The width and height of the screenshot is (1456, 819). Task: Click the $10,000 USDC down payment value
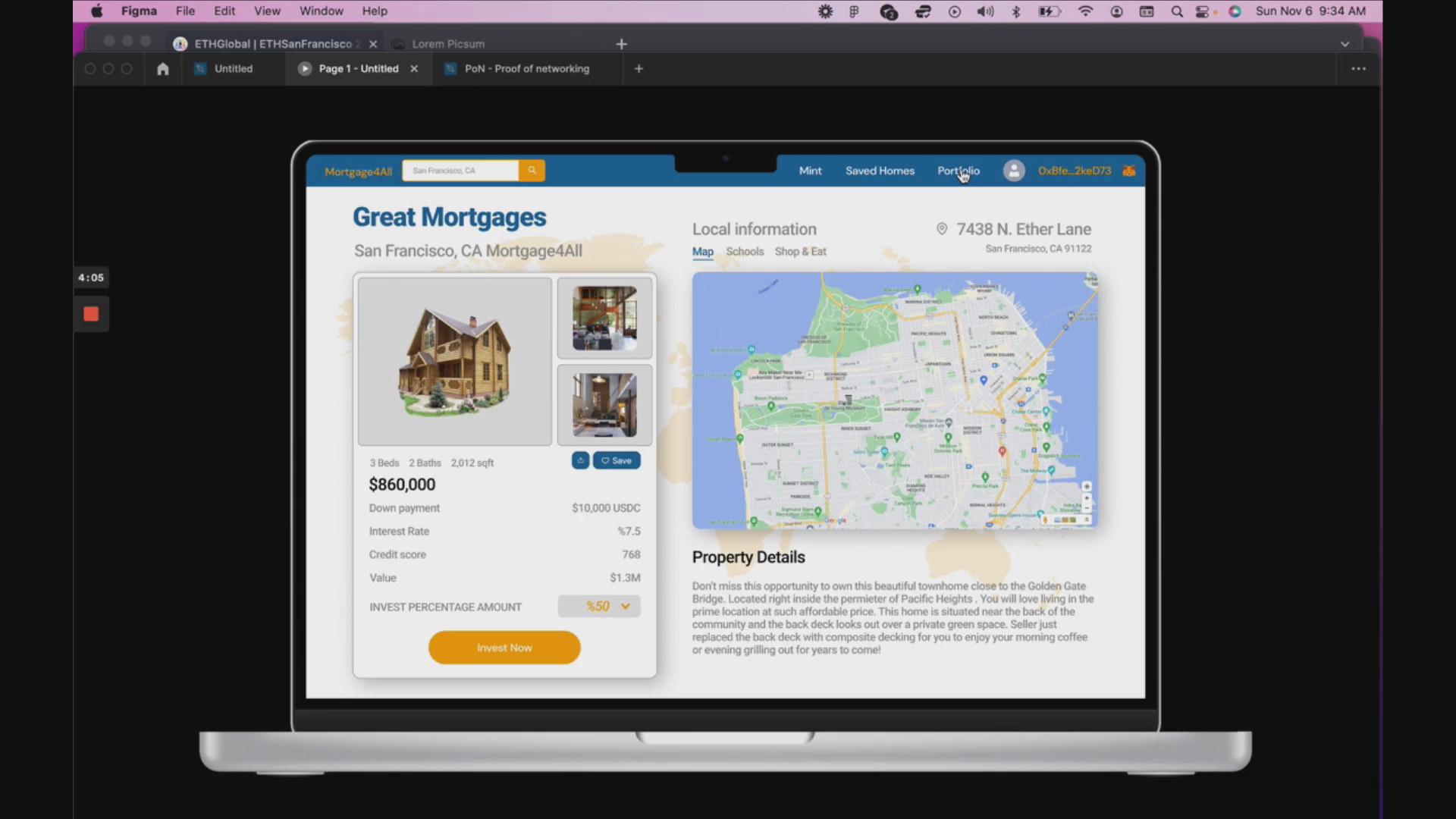606,508
